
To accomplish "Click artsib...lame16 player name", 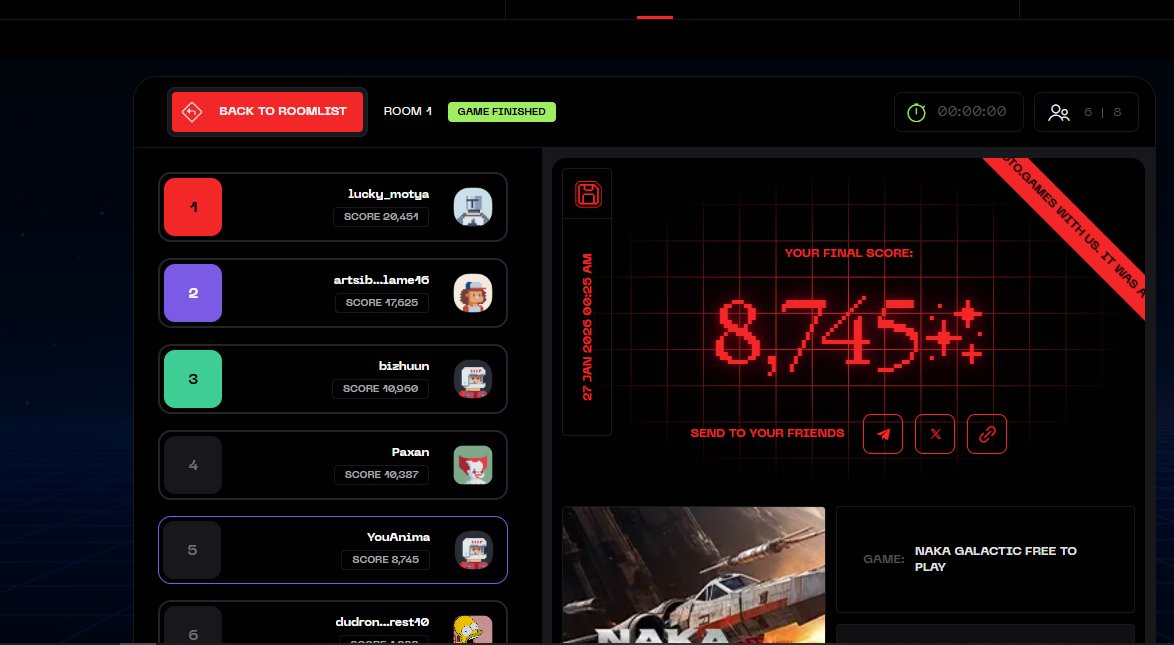I will coord(382,279).
